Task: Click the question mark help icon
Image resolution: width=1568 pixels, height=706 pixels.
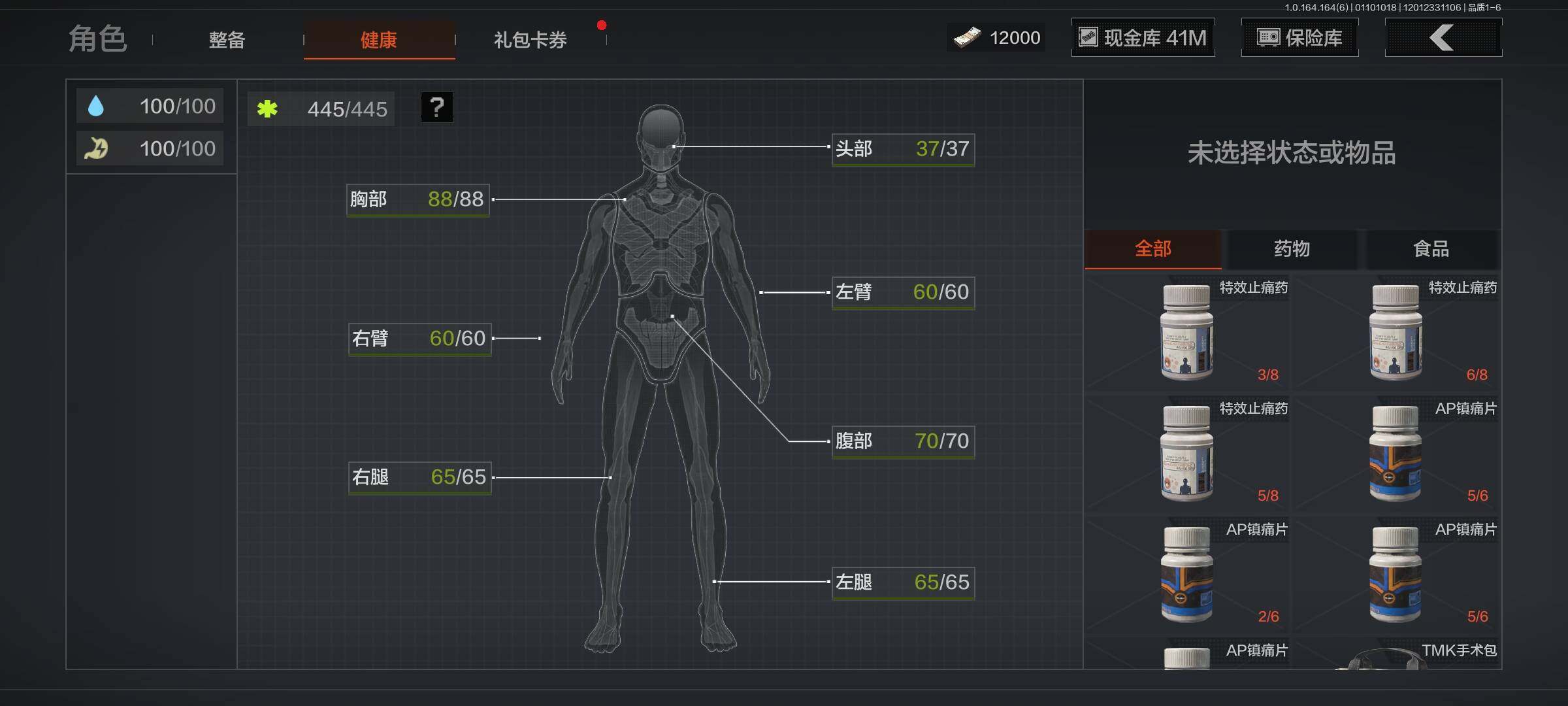Action: 436,107
